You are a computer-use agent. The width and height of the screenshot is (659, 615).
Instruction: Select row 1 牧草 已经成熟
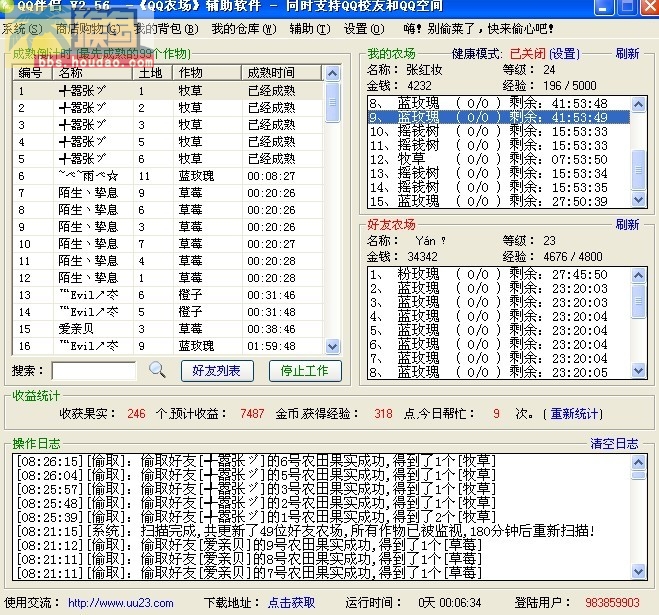point(169,91)
